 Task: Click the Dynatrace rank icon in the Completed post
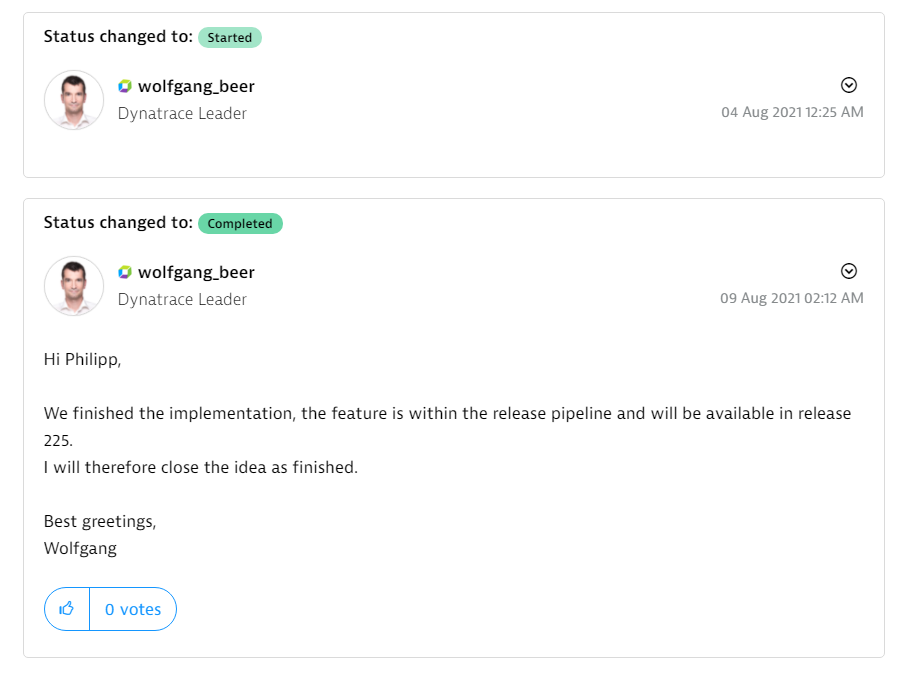[x=125, y=273]
